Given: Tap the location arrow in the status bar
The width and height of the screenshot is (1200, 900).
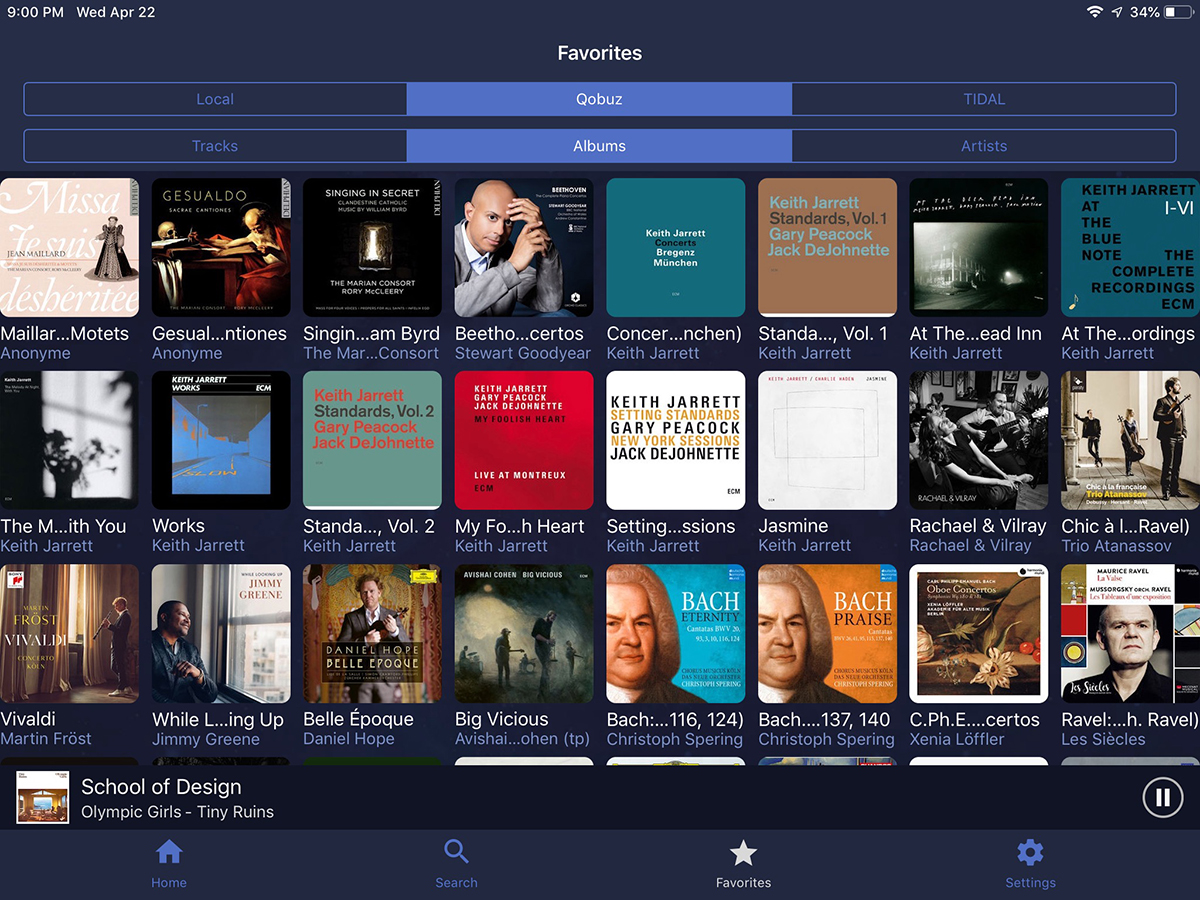Looking at the screenshot, I should (x=1117, y=12).
